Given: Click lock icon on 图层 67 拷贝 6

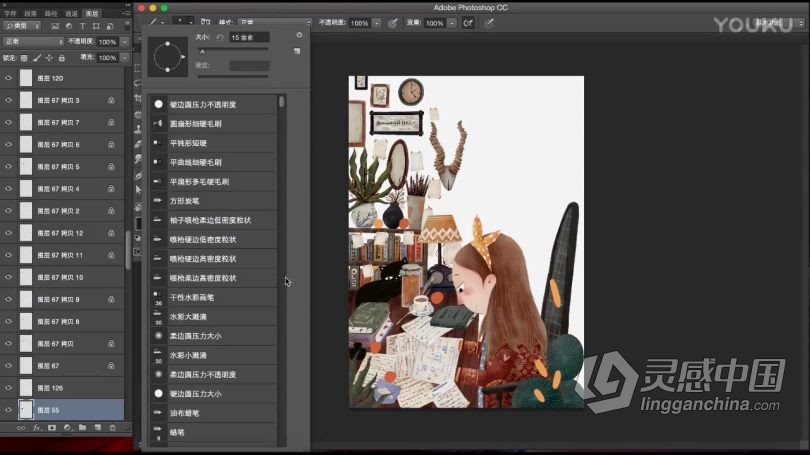Looking at the screenshot, I should pos(111,145).
